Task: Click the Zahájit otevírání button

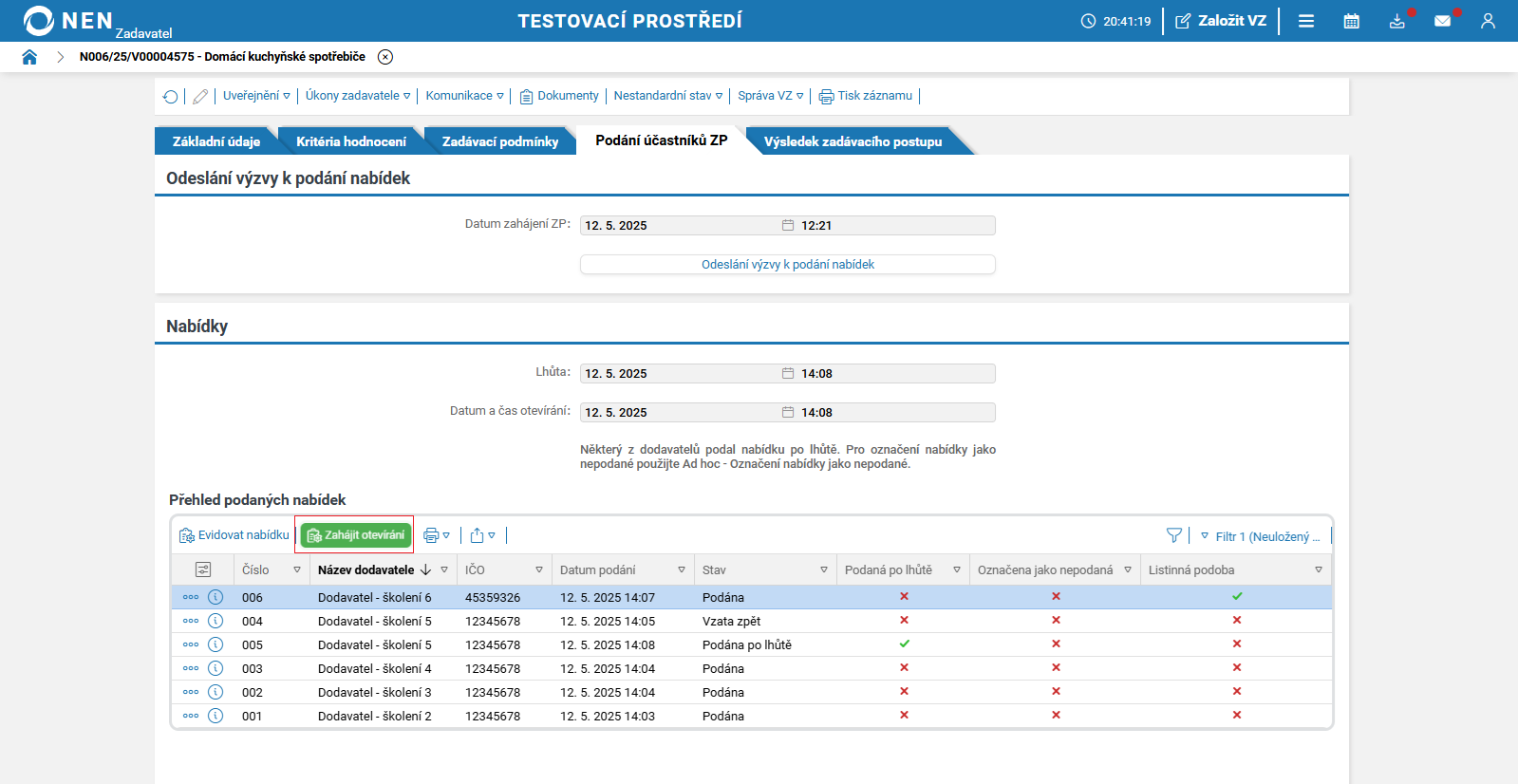Action: point(356,535)
